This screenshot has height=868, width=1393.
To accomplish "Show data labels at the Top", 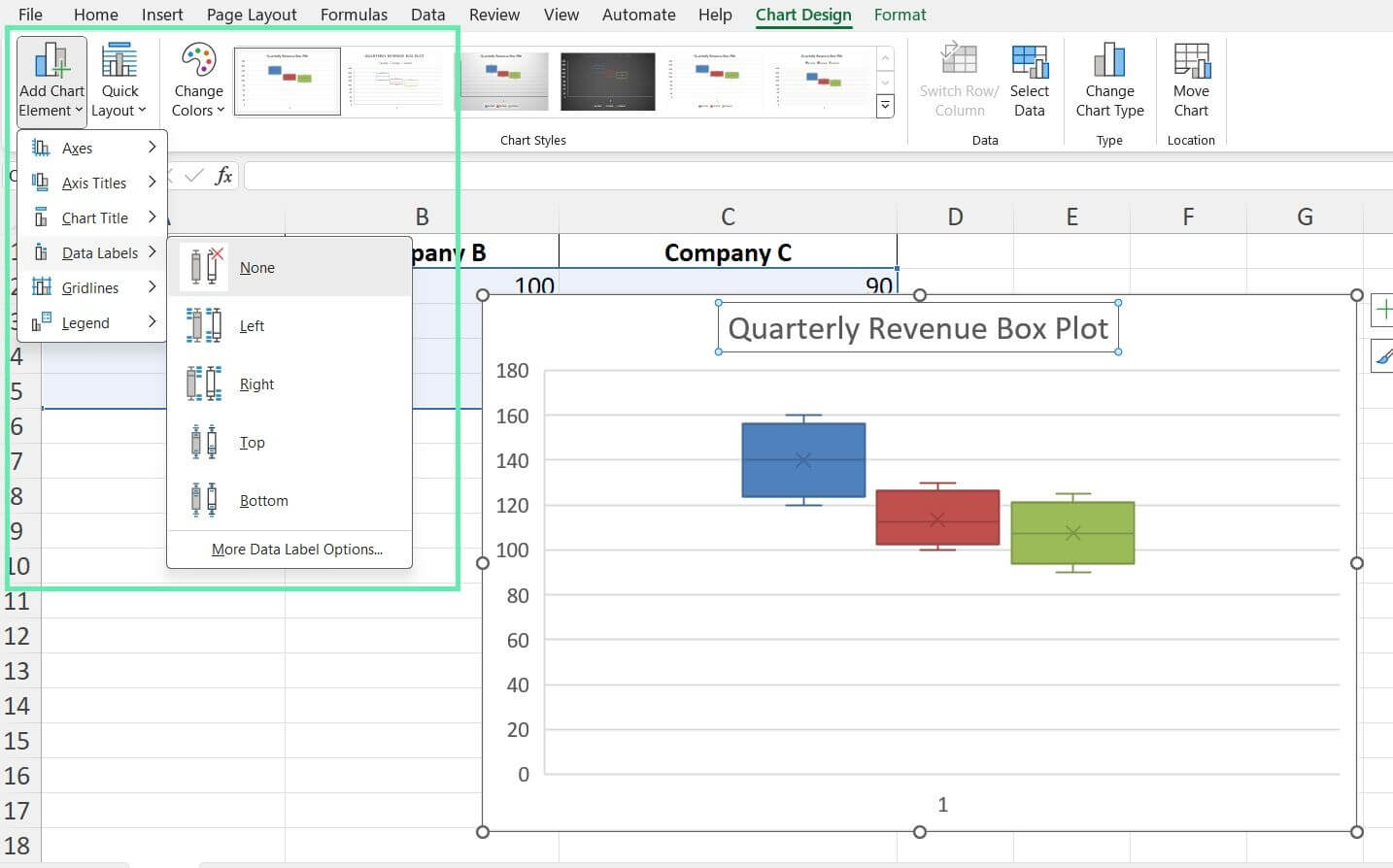I will point(252,442).
